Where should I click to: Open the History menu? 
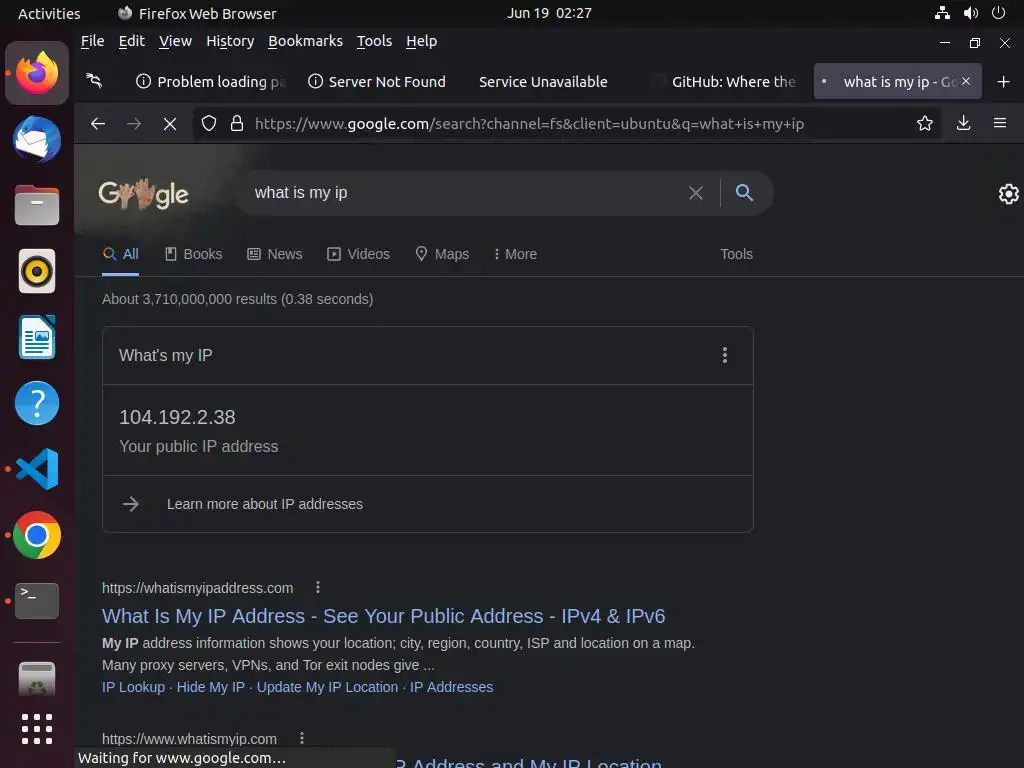coord(230,41)
